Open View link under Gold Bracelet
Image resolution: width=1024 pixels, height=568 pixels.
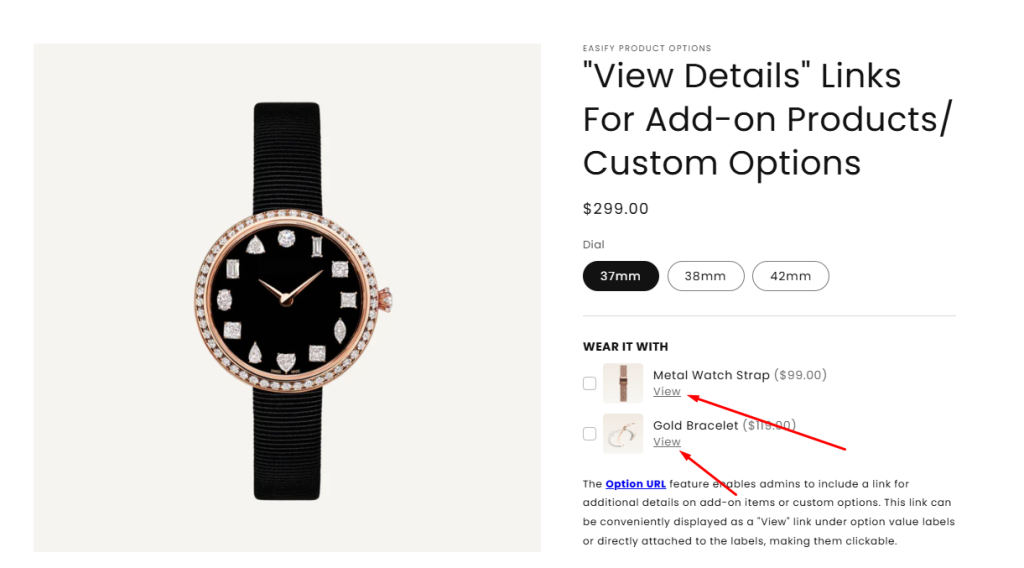(x=667, y=441)
